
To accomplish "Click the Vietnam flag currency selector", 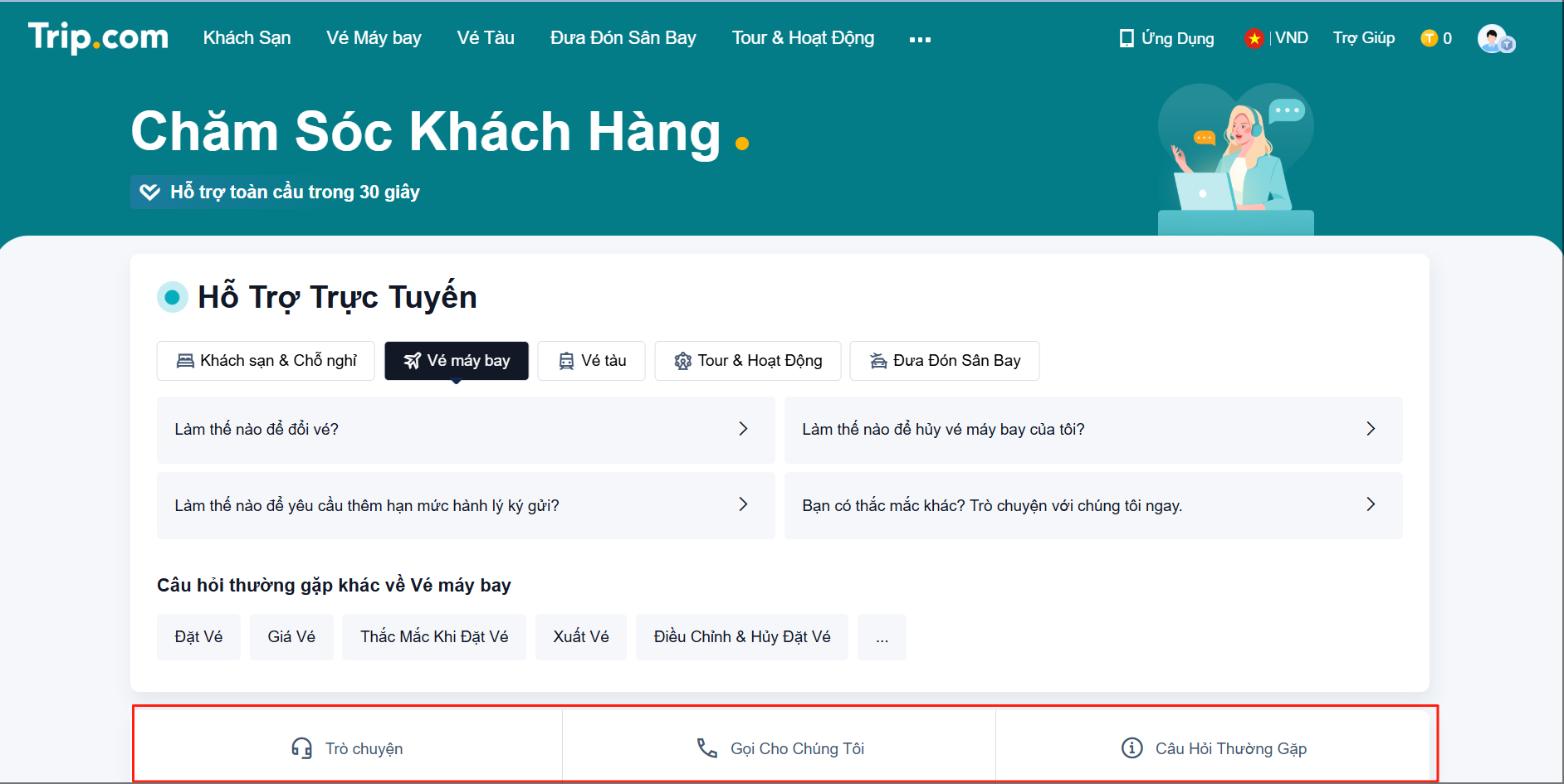I will click(1254, 38).
